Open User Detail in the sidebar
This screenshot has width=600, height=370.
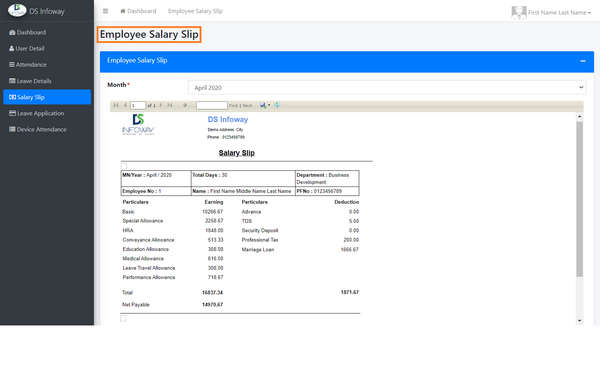tap(27, 49)
